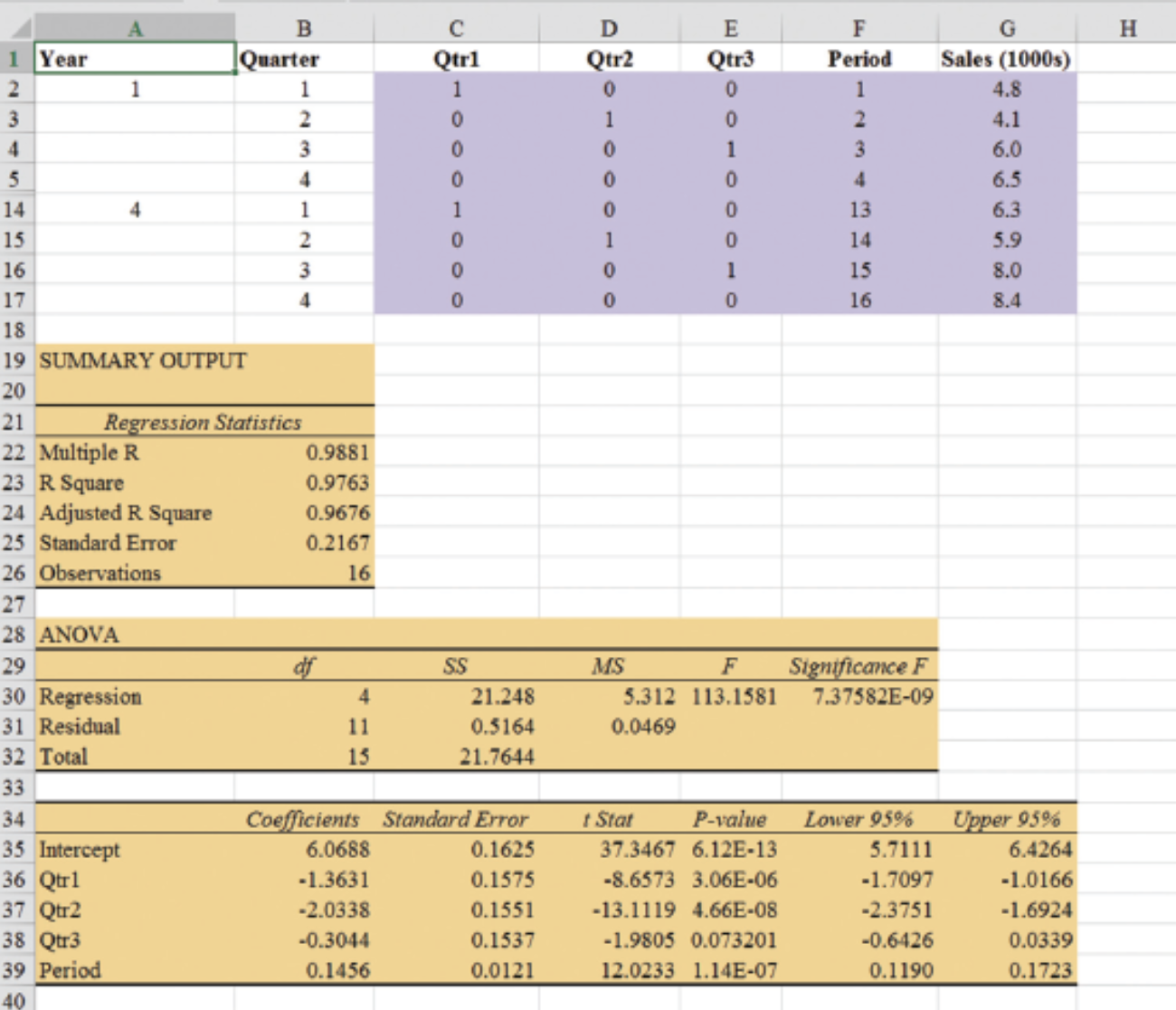This screenshot has height=1010, width=1176.
Task: Select row 40 header at the bottom
Action: (14, 1000)
